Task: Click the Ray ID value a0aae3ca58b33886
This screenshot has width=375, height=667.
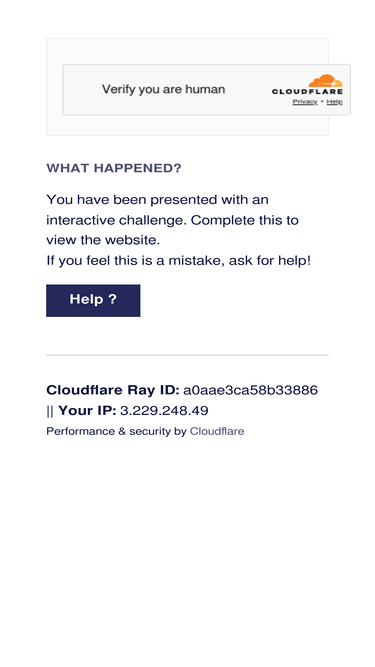Action: point(250,390)
